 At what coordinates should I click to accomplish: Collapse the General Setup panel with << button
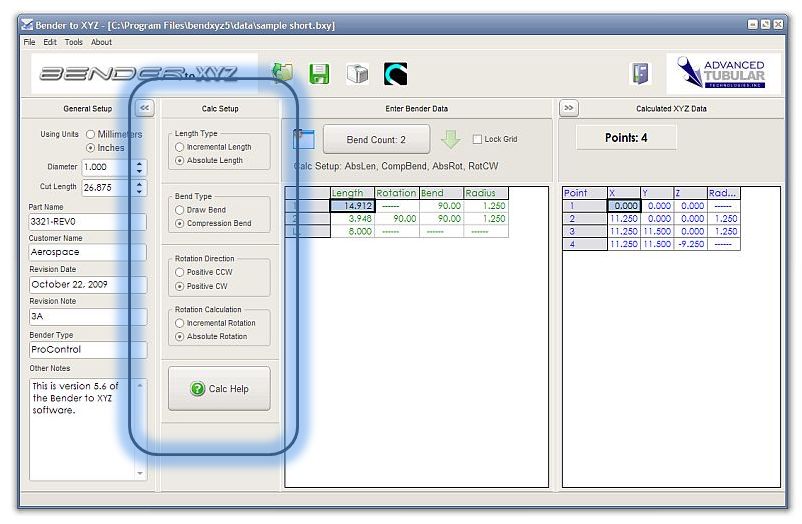click(144, 108)
